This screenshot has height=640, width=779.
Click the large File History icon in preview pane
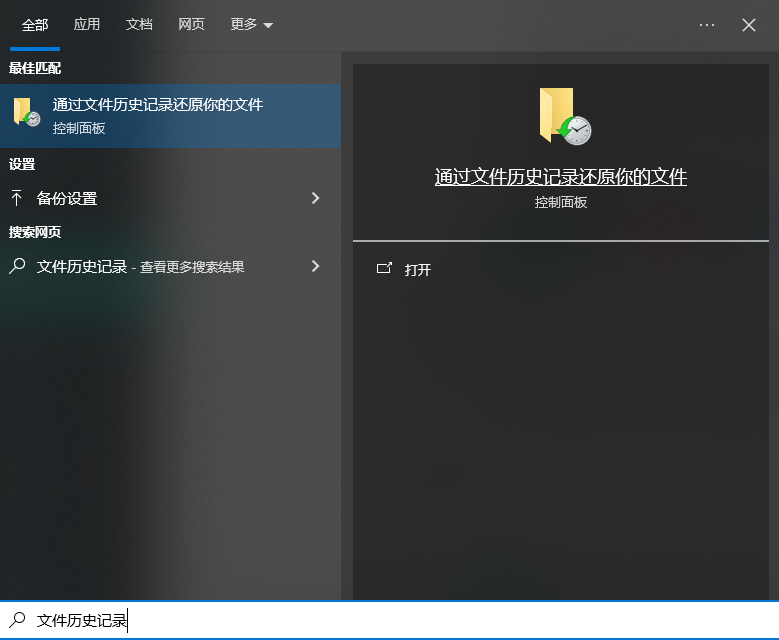tap(564, 116)
